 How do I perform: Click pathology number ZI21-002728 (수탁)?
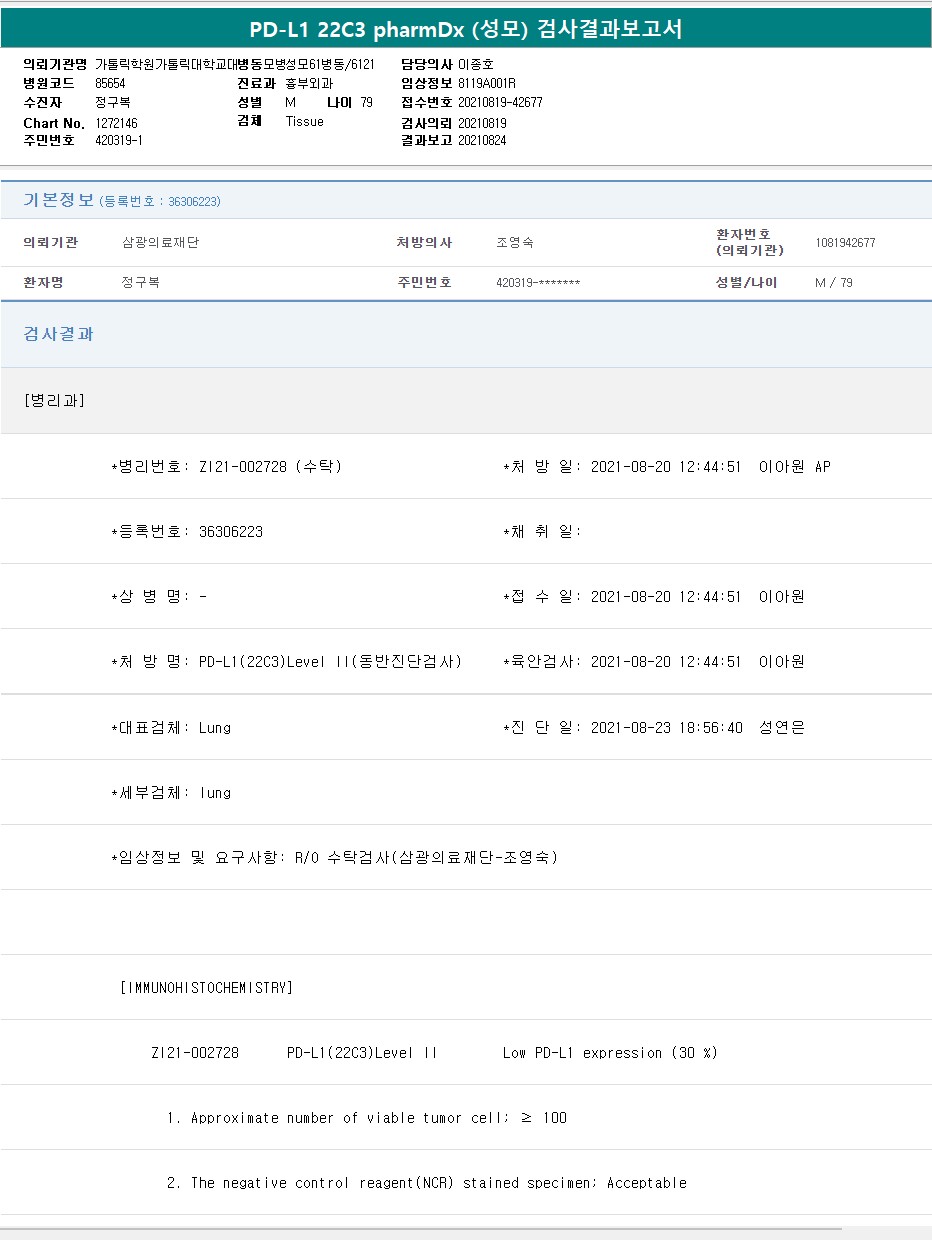pos(270,466)
